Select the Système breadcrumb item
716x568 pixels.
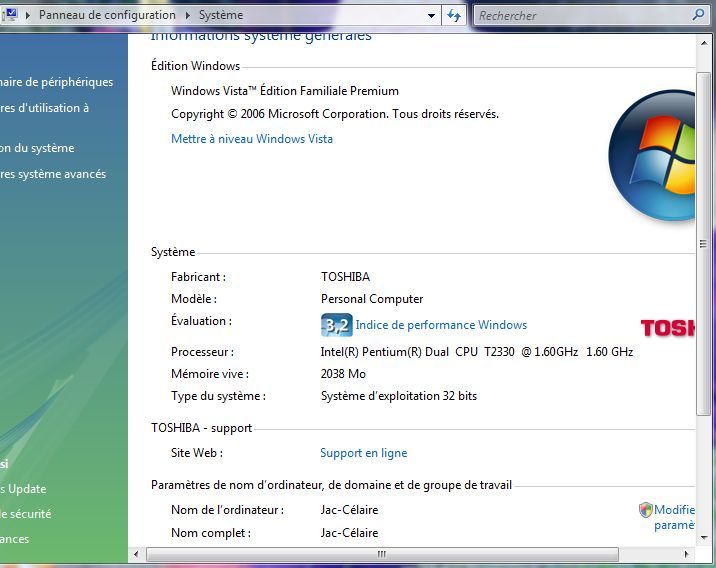click(220, 16)
